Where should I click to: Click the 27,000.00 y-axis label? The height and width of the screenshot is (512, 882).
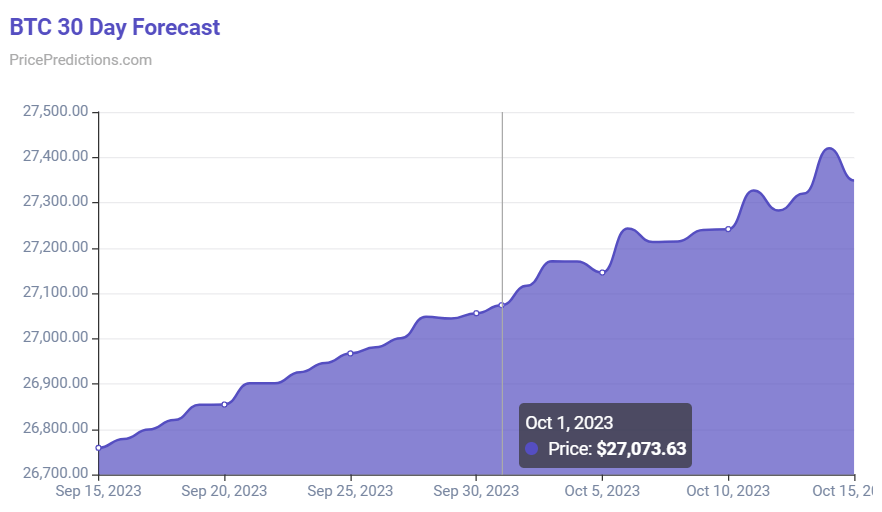55,338
